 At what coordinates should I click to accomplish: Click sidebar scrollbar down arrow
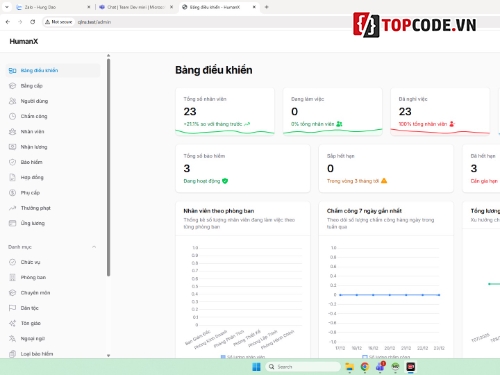coord(108,355)
